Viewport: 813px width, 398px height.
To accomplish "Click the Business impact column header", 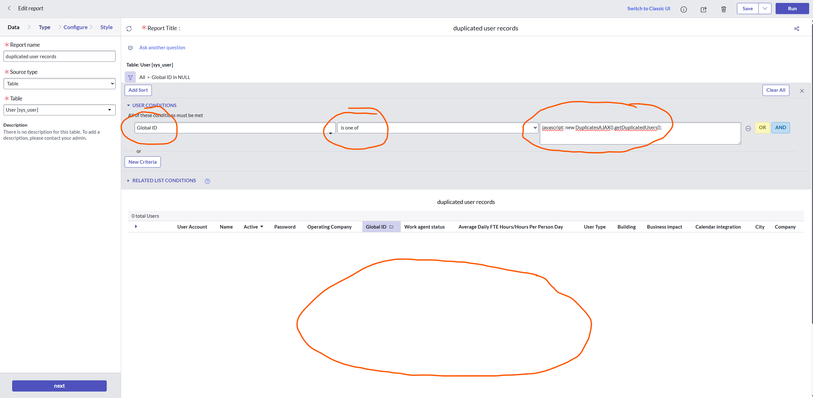I will (x=665, y=227).
